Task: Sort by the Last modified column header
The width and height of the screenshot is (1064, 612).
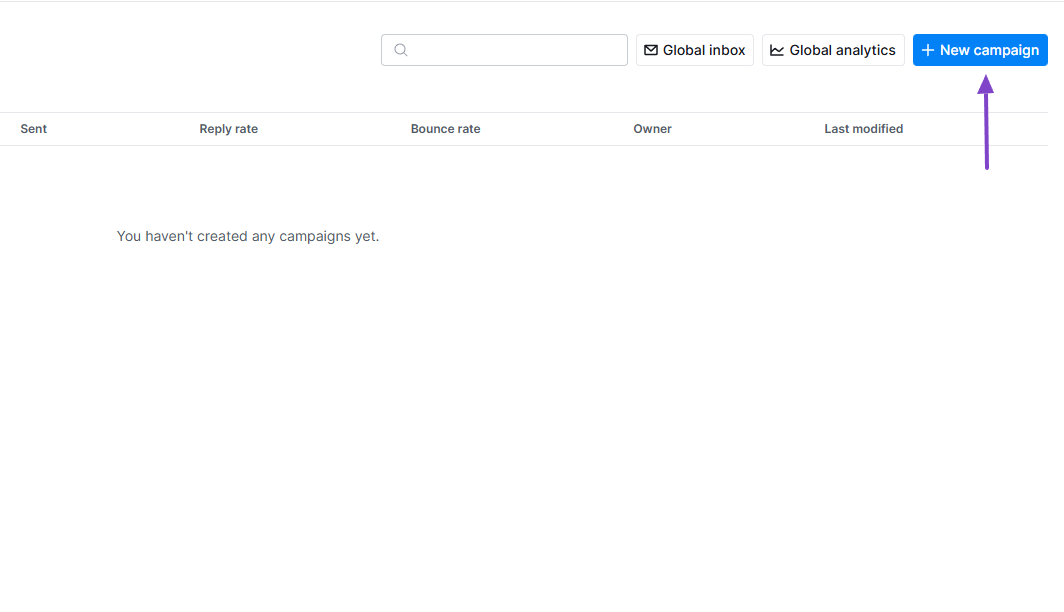Action: point(863,129)
